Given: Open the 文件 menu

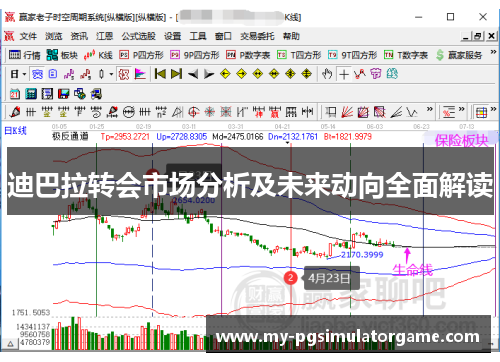Looking at the screenshot, I should pyautogui.click(x=28, y=36).
